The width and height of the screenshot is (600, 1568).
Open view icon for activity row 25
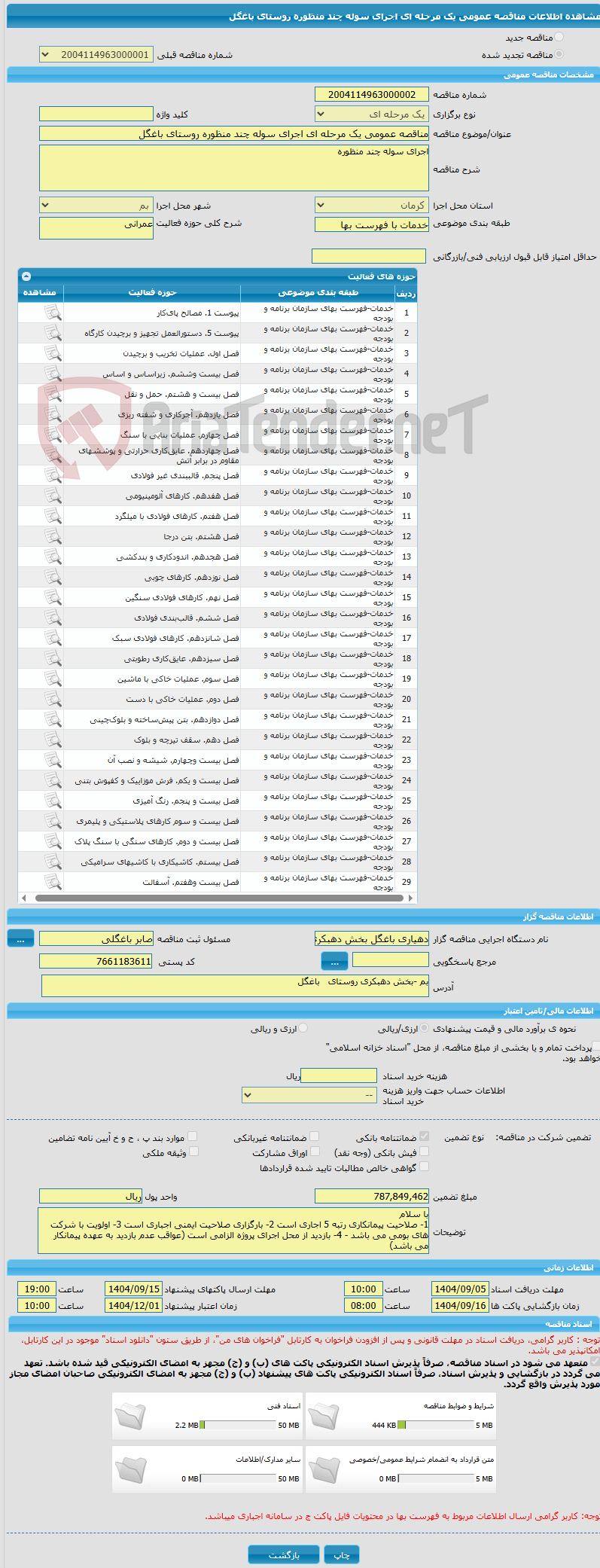click(53, 801)
